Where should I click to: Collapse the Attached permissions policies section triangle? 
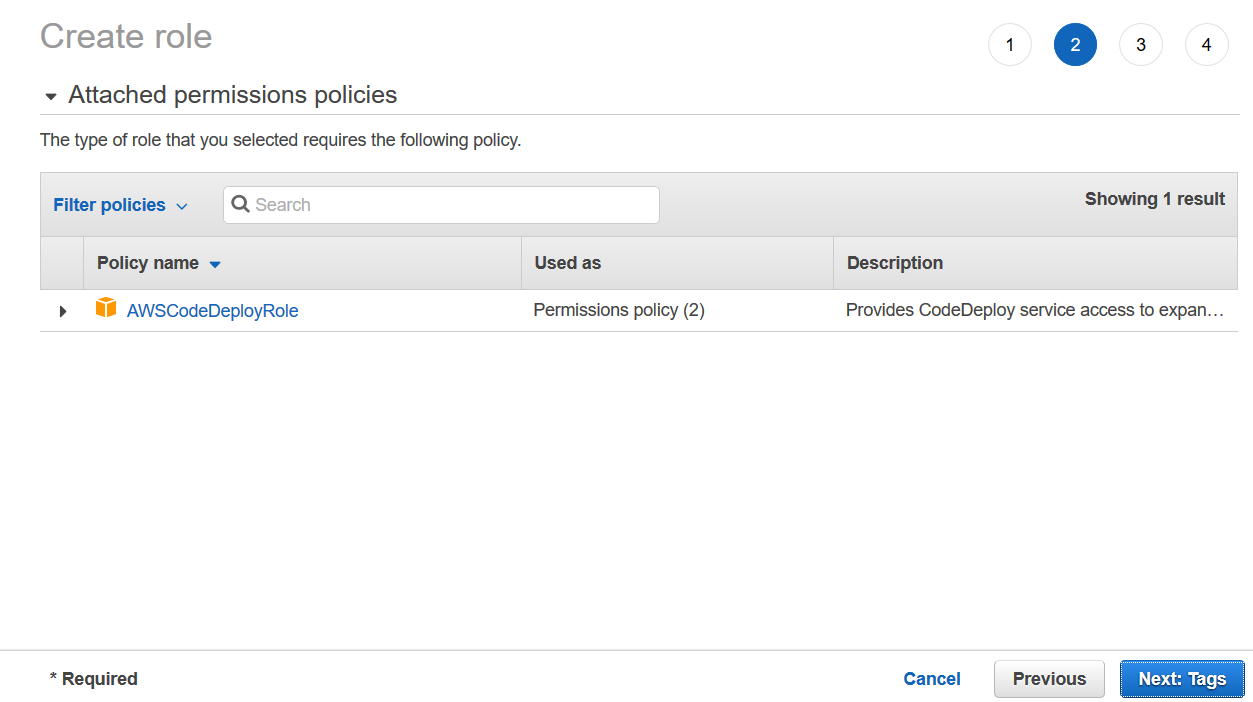tap(51, 97)
